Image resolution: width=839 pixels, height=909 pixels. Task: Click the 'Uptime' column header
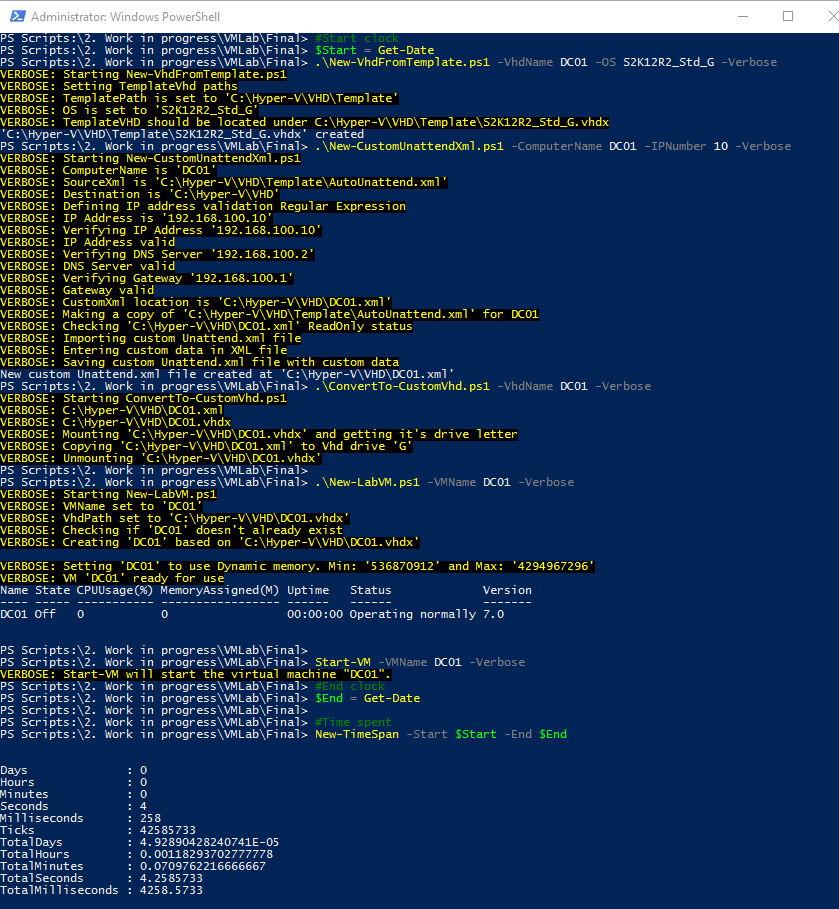pos(308,590)
